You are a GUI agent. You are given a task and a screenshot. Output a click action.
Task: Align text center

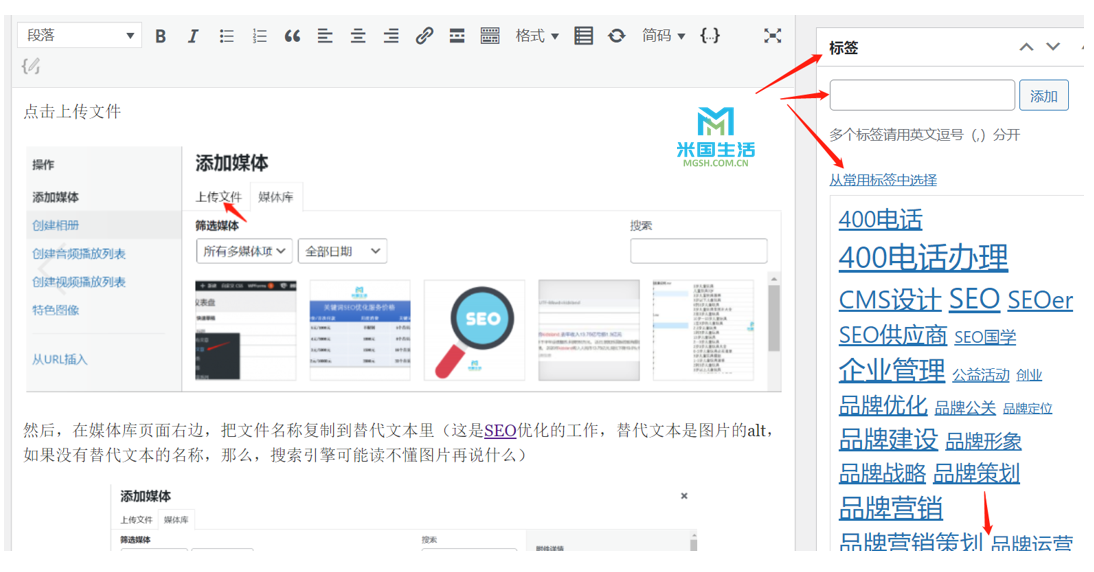[x=358, y=36]
